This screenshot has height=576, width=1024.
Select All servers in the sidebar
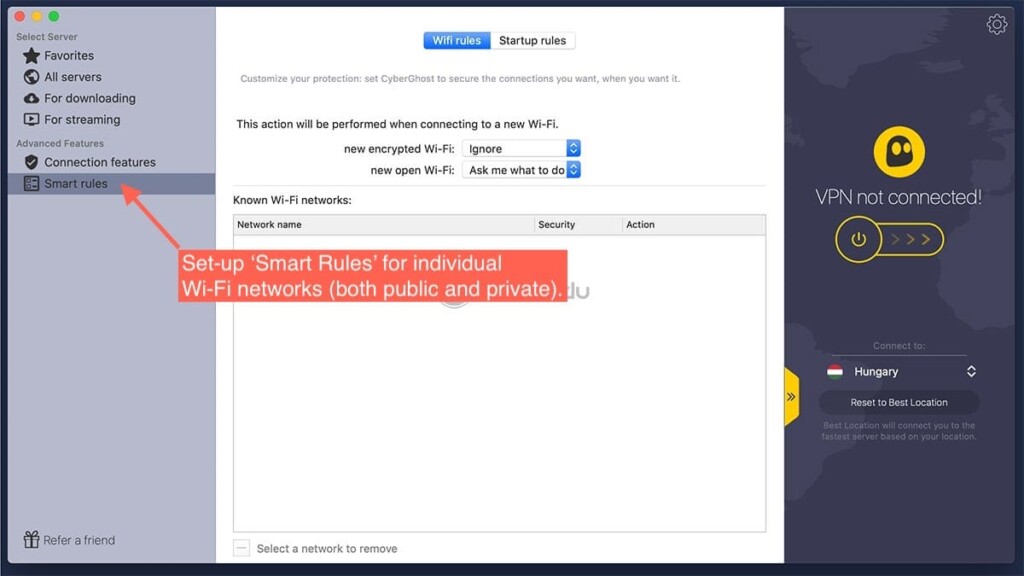tap(111, 77)
